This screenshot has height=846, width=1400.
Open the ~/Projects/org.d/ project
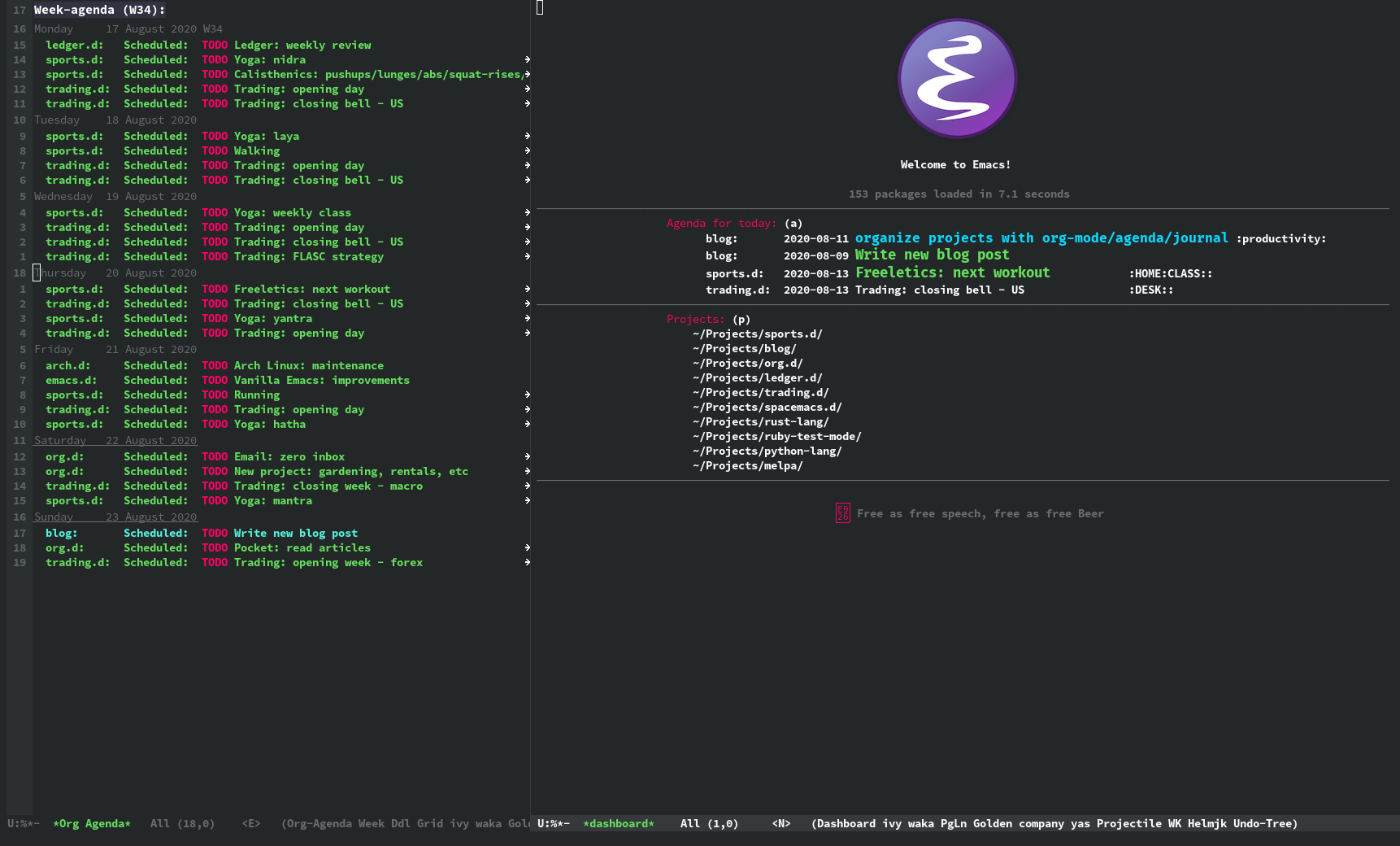tap(748, 363)
